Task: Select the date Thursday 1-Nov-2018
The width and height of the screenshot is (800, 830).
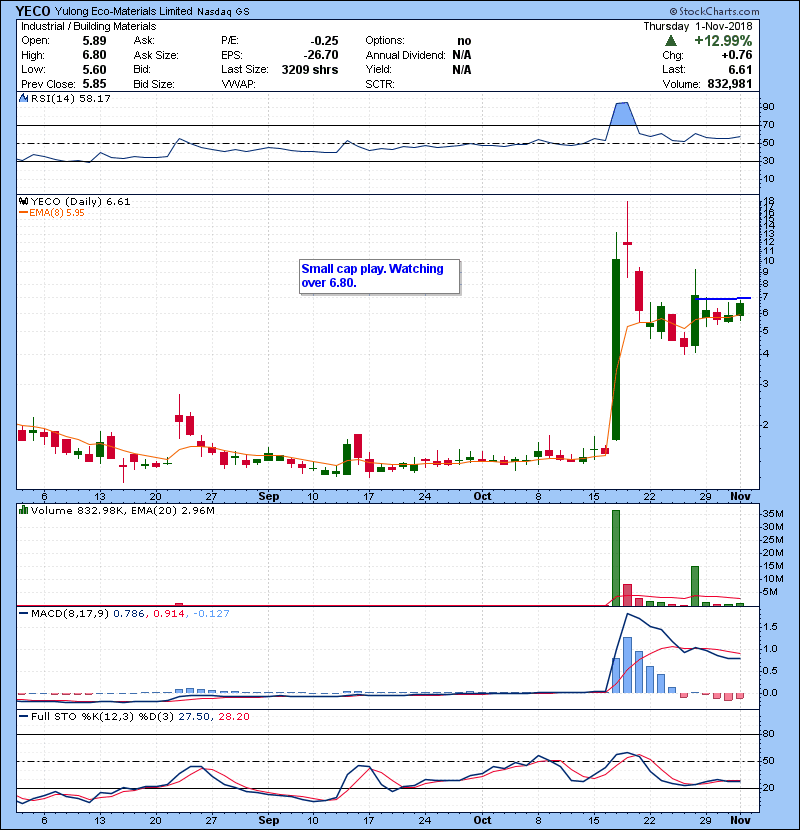Action: click(x=698, y=26)
